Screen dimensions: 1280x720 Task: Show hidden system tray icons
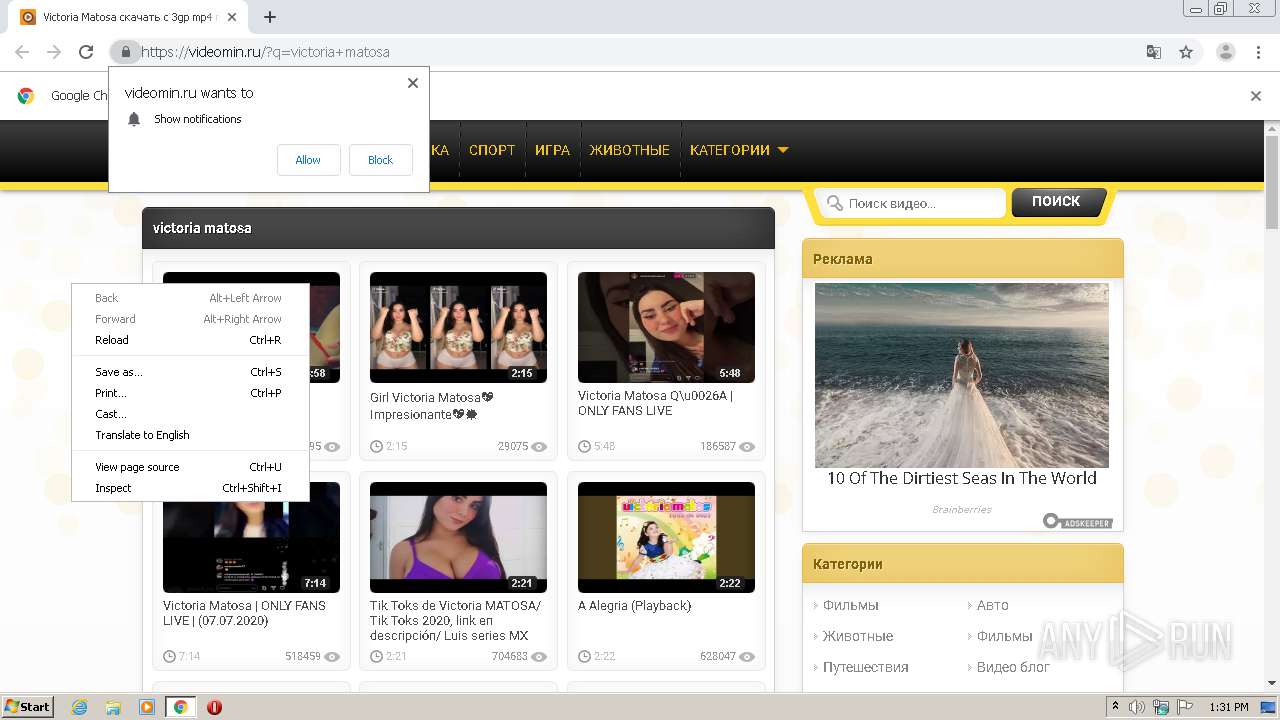tap(1115, 707)
